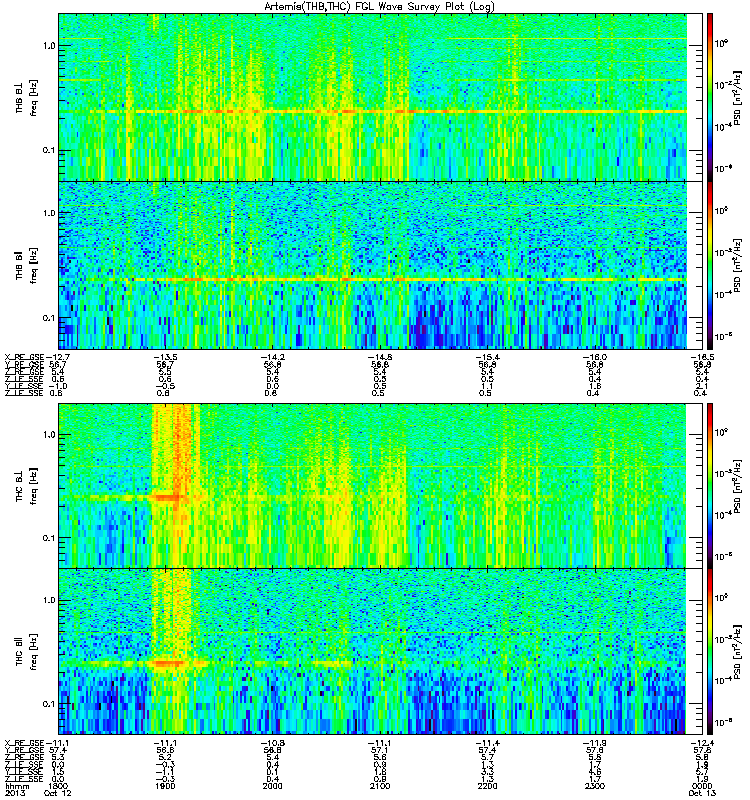Click the THB X_RE_GSE value -15.4
Viewport: 750px width, 800px height.
tap(487, 357)
